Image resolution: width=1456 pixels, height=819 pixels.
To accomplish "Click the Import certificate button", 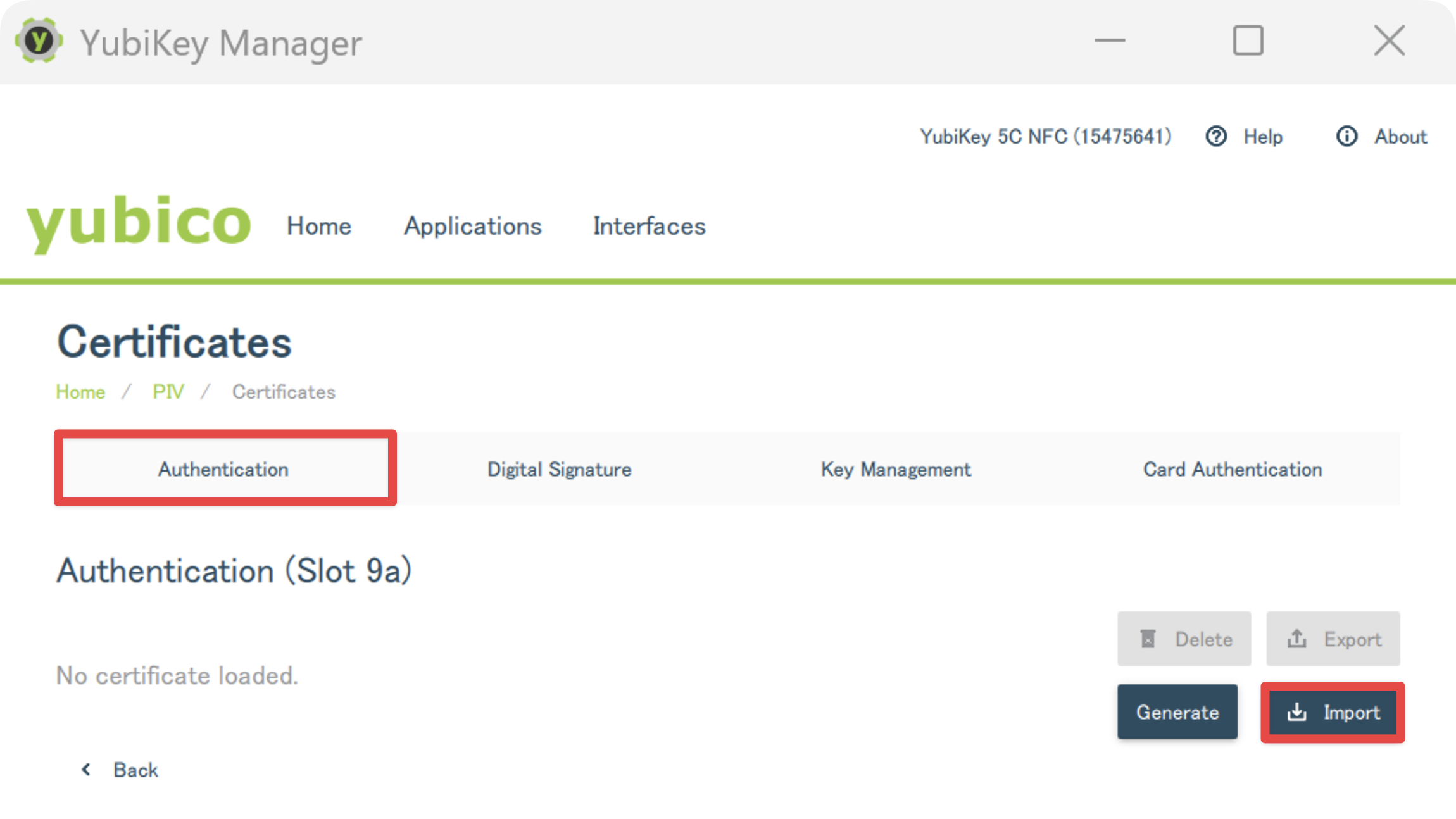I will (x=1333, y=712).
